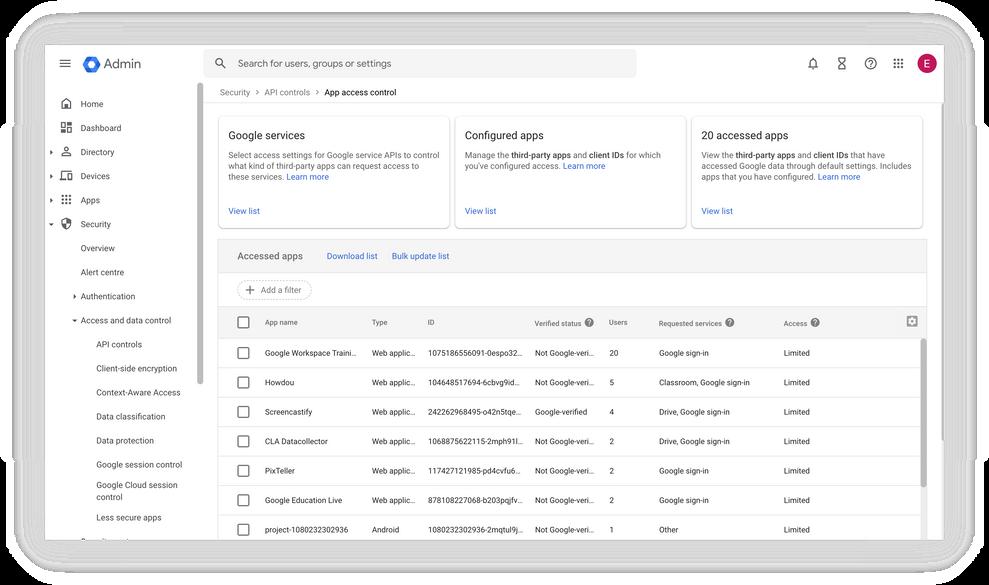Open the account avatar E
Viewport: 989px width, 585px height.
click(x=927, y=64)
